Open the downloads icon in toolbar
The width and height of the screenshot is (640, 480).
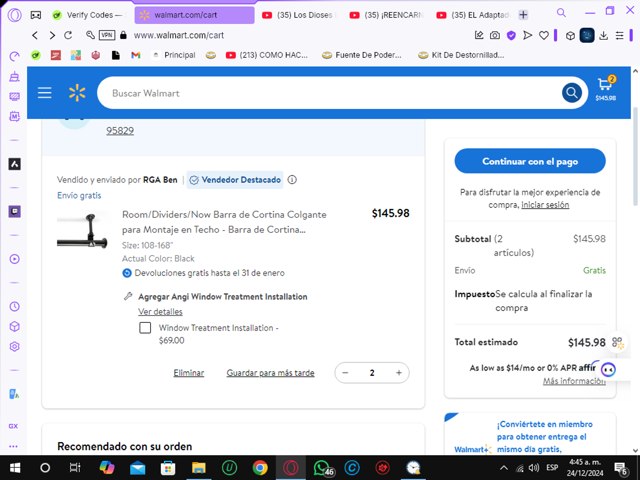603,36
